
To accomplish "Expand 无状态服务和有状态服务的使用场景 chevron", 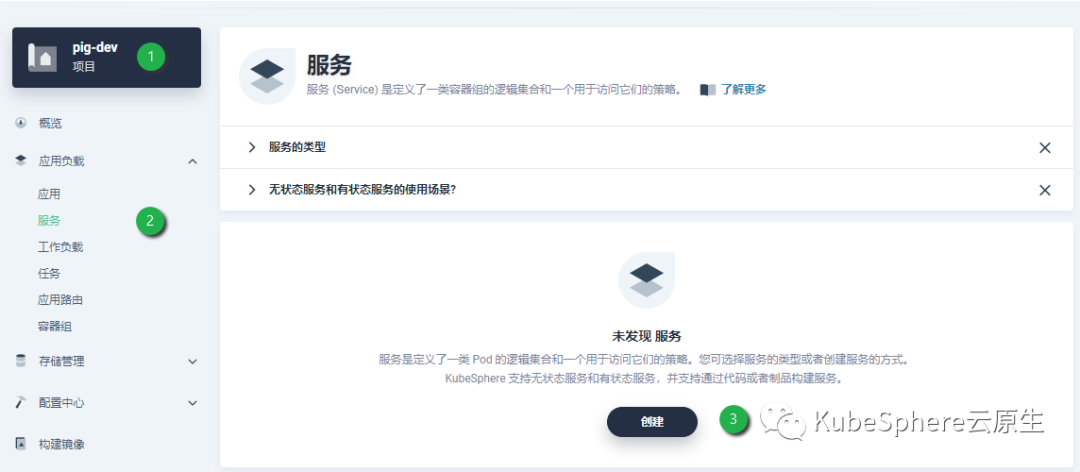I will point(251,189).
